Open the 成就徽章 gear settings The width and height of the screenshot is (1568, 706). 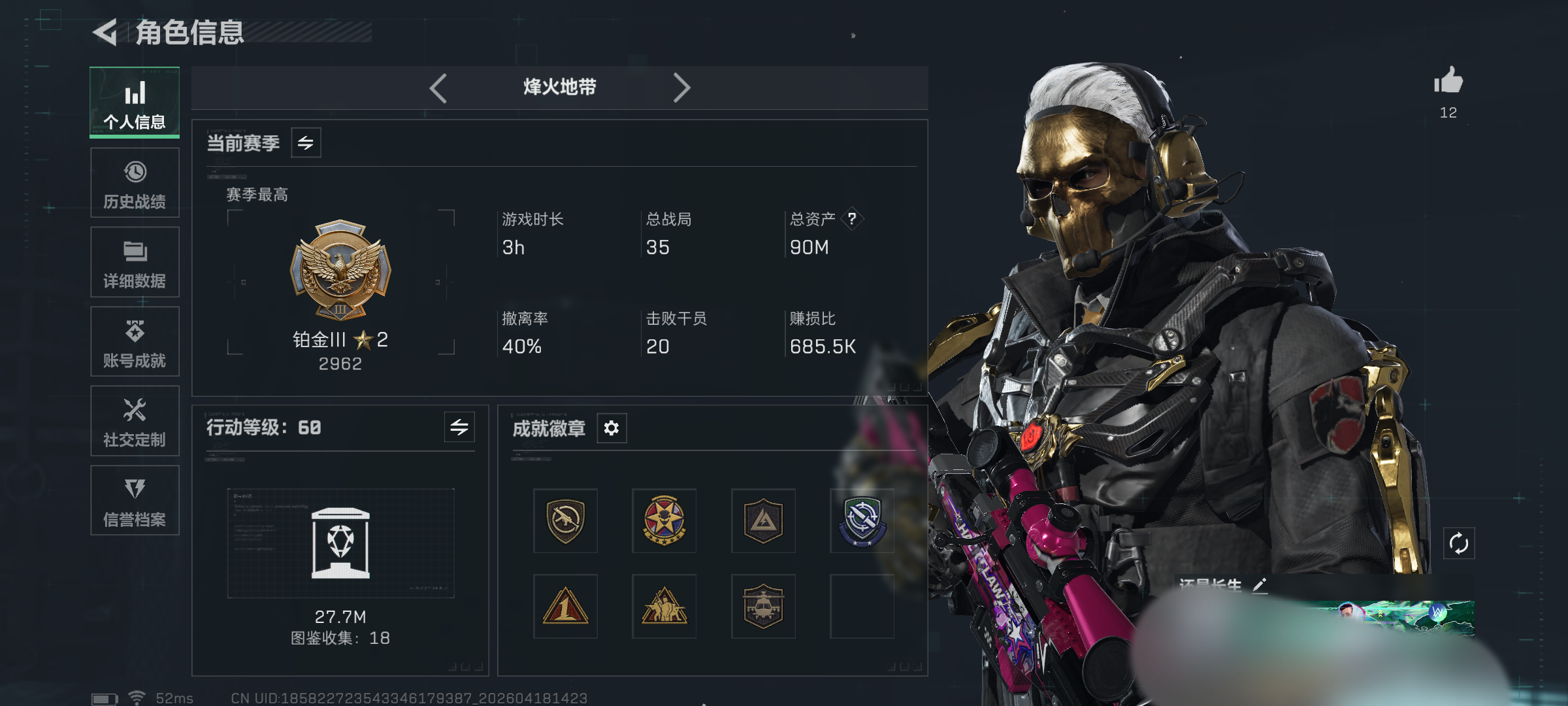pos(612,428)
